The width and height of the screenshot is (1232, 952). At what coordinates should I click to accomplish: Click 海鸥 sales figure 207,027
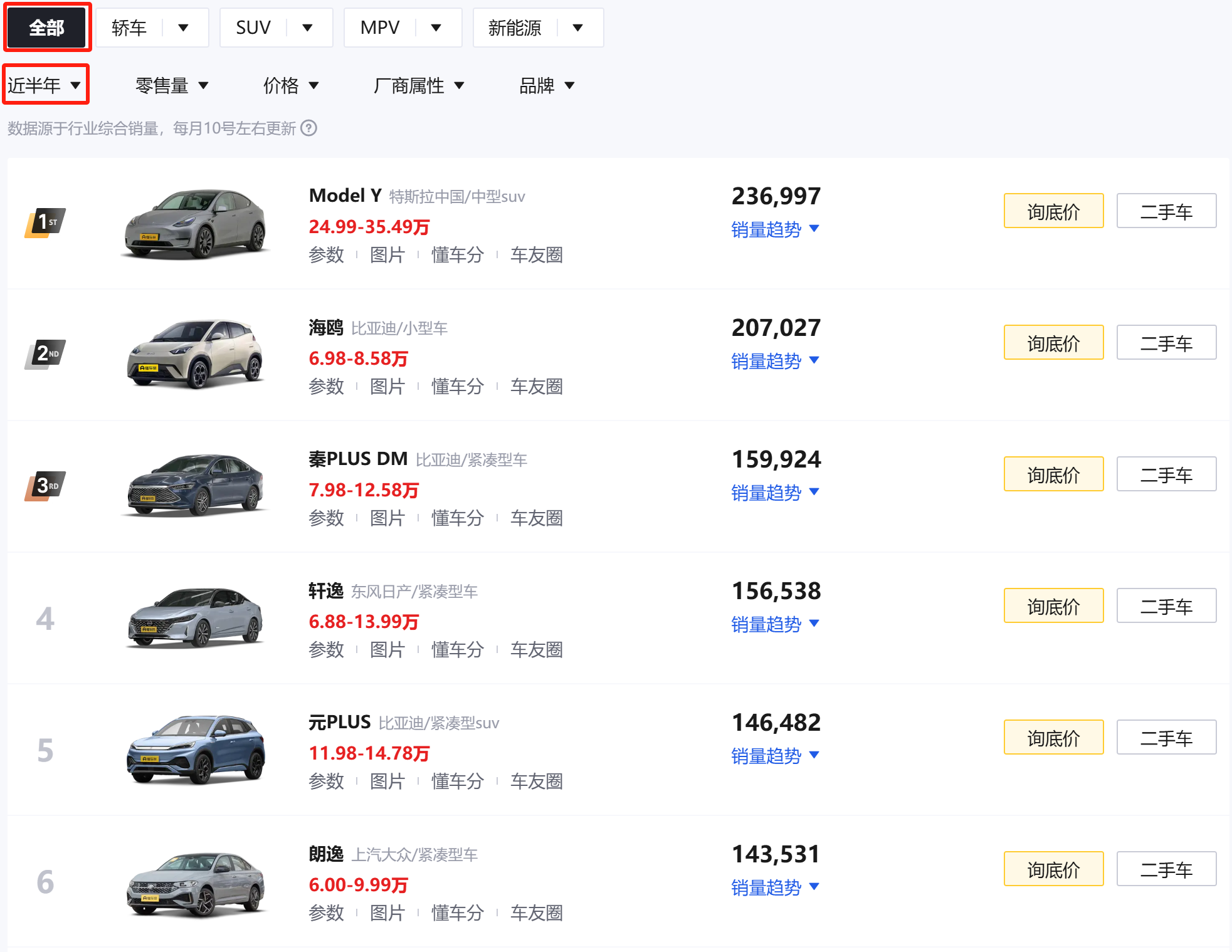pyautogui.click(x=776, y=327)
